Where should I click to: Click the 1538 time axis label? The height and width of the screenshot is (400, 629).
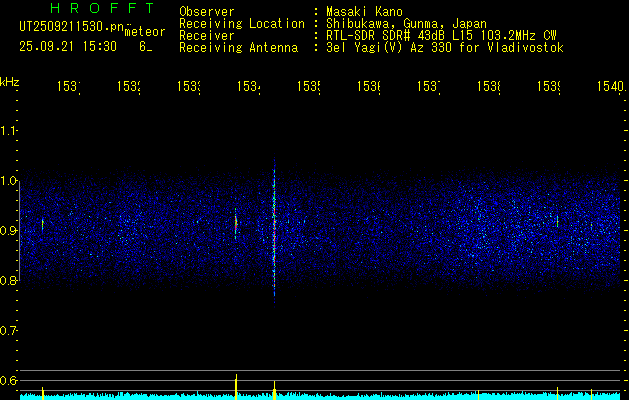click(x=489, y=86)
